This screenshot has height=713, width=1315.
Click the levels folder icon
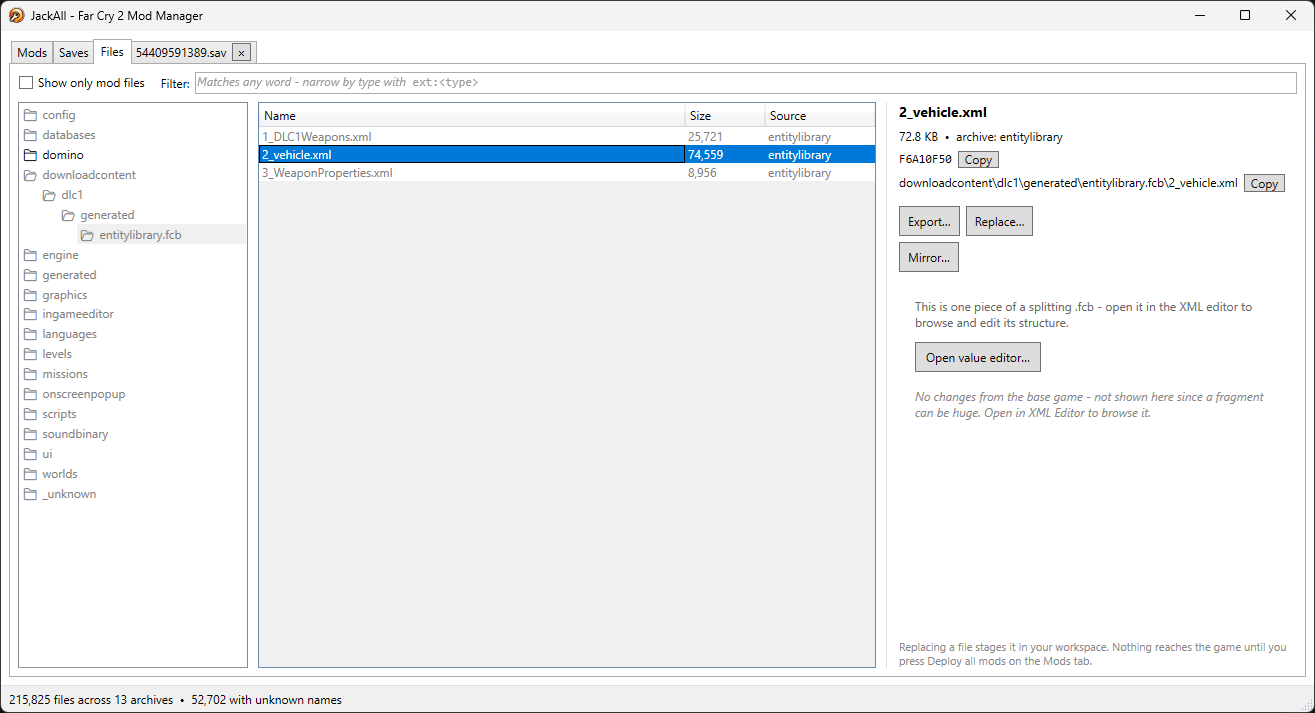[30, 354]
